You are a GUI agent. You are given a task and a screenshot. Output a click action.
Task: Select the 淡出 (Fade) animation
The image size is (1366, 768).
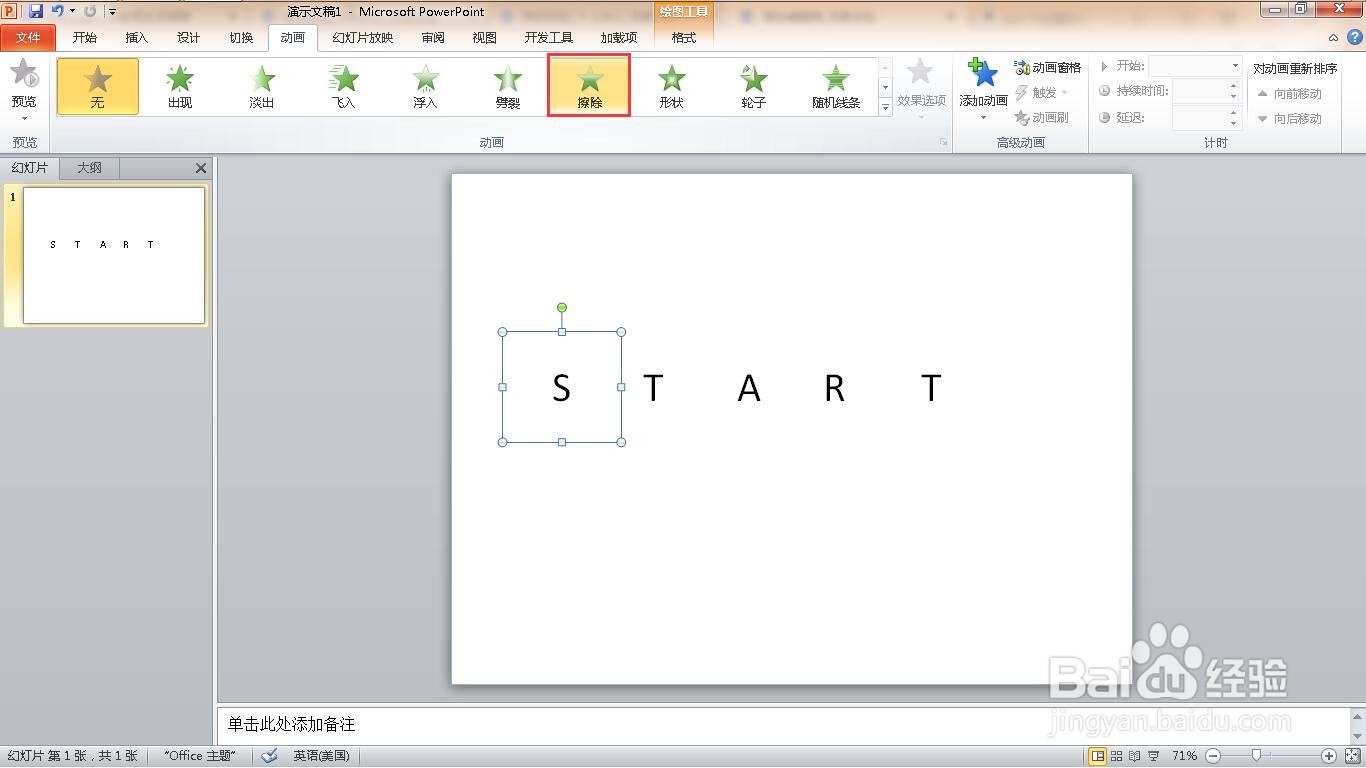click(262, 86)
